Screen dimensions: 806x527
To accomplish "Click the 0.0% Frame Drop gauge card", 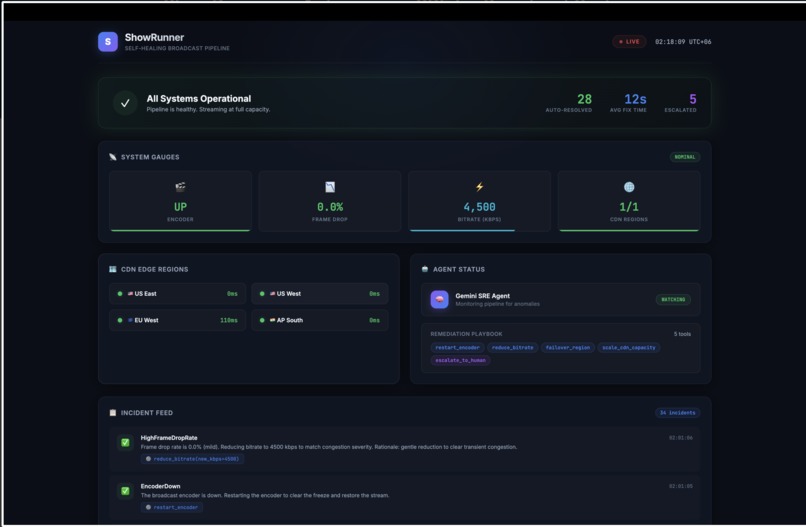I will [330, 201].
